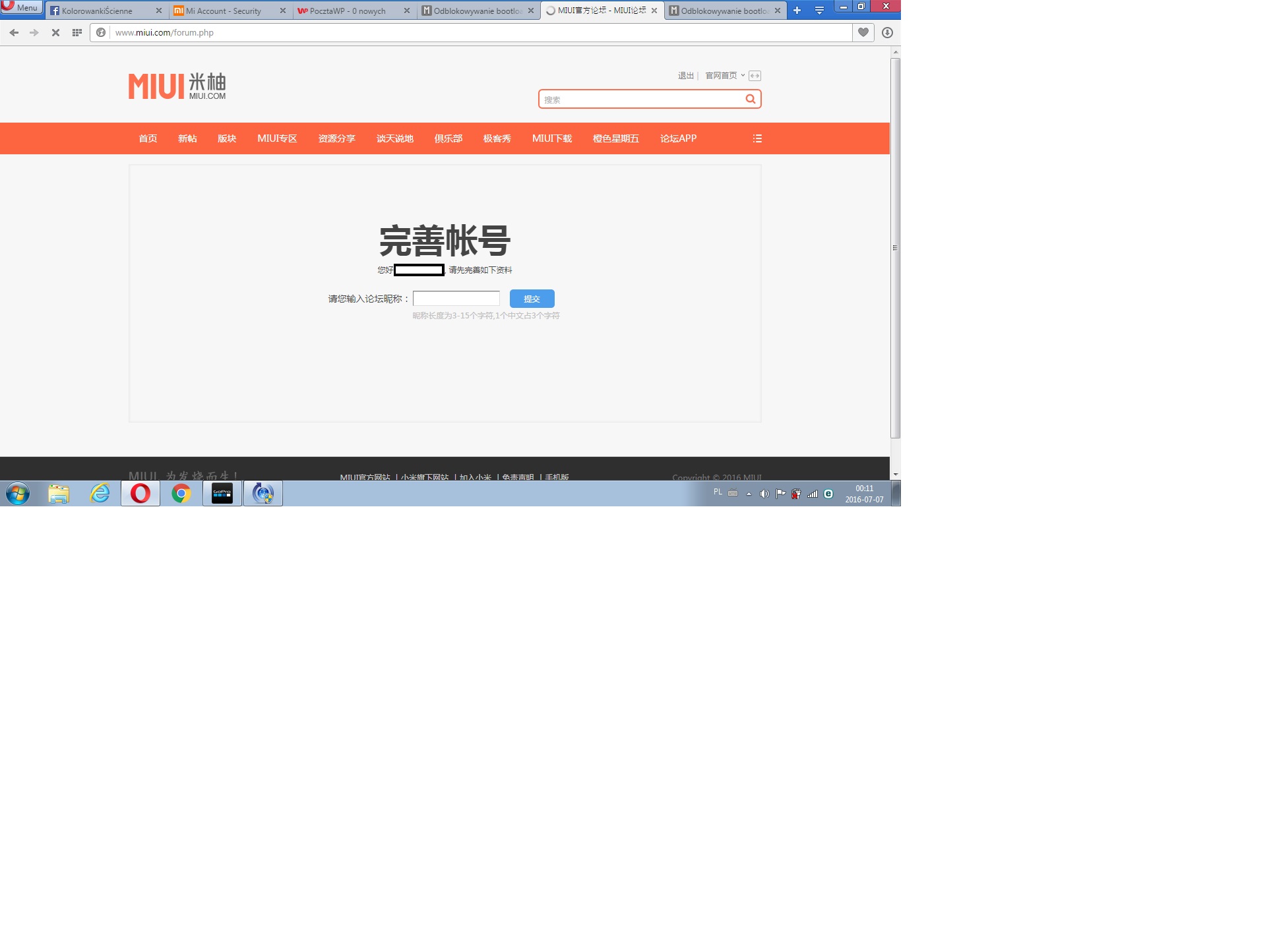
Task: Open Internet Explorer from the taskbar
Action: [x=100, y=493]
